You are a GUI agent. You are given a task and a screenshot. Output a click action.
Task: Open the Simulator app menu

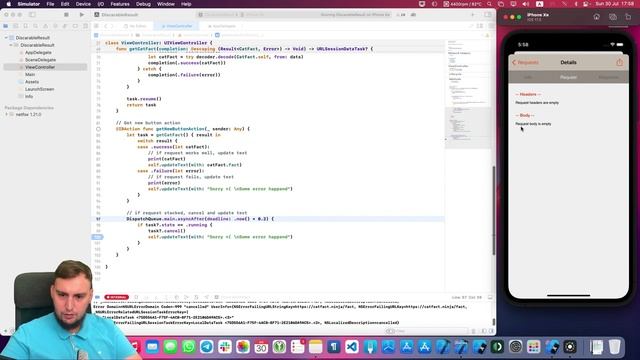point(29,4)
